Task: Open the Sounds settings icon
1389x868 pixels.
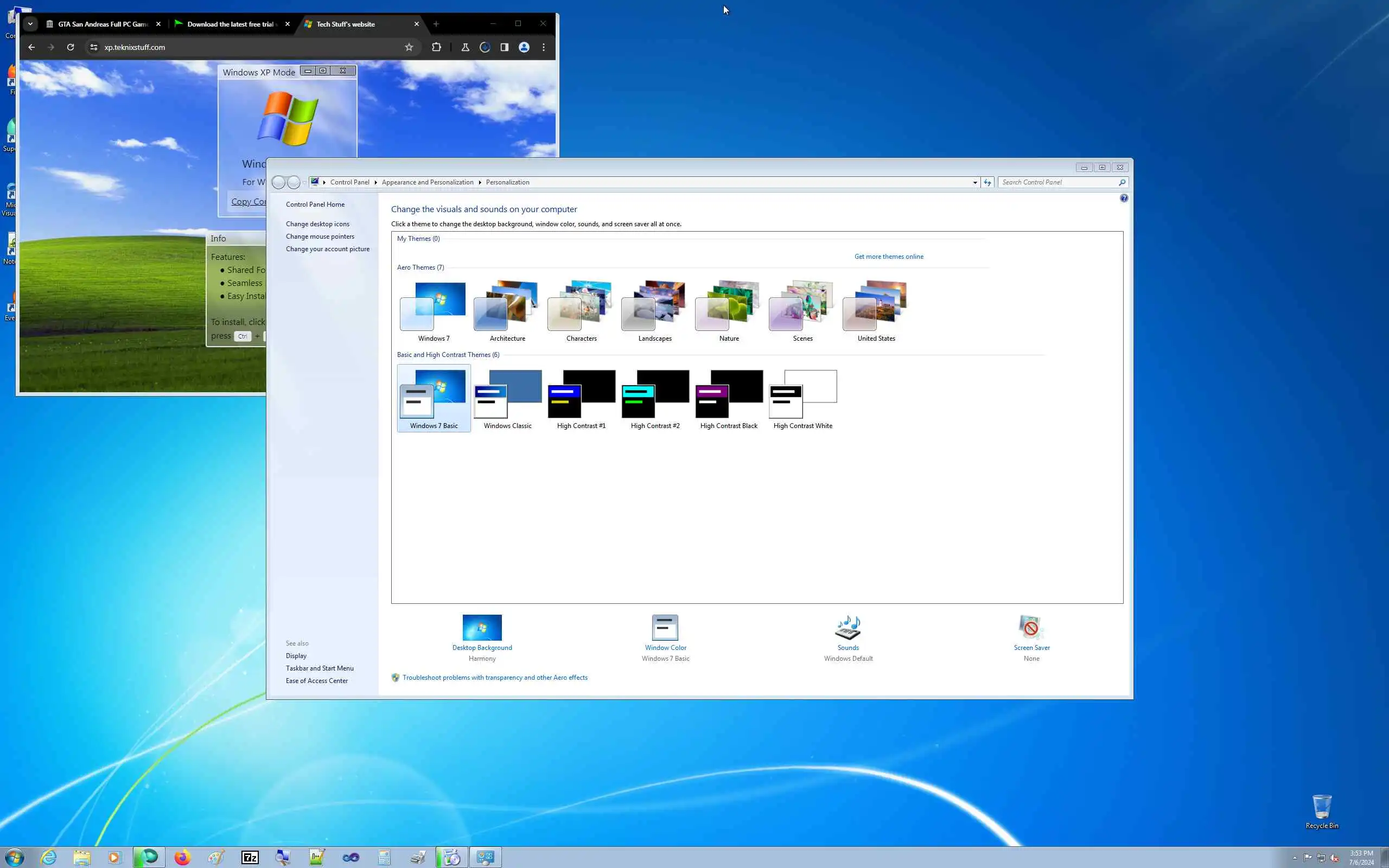Action: [x=848, y=628]
